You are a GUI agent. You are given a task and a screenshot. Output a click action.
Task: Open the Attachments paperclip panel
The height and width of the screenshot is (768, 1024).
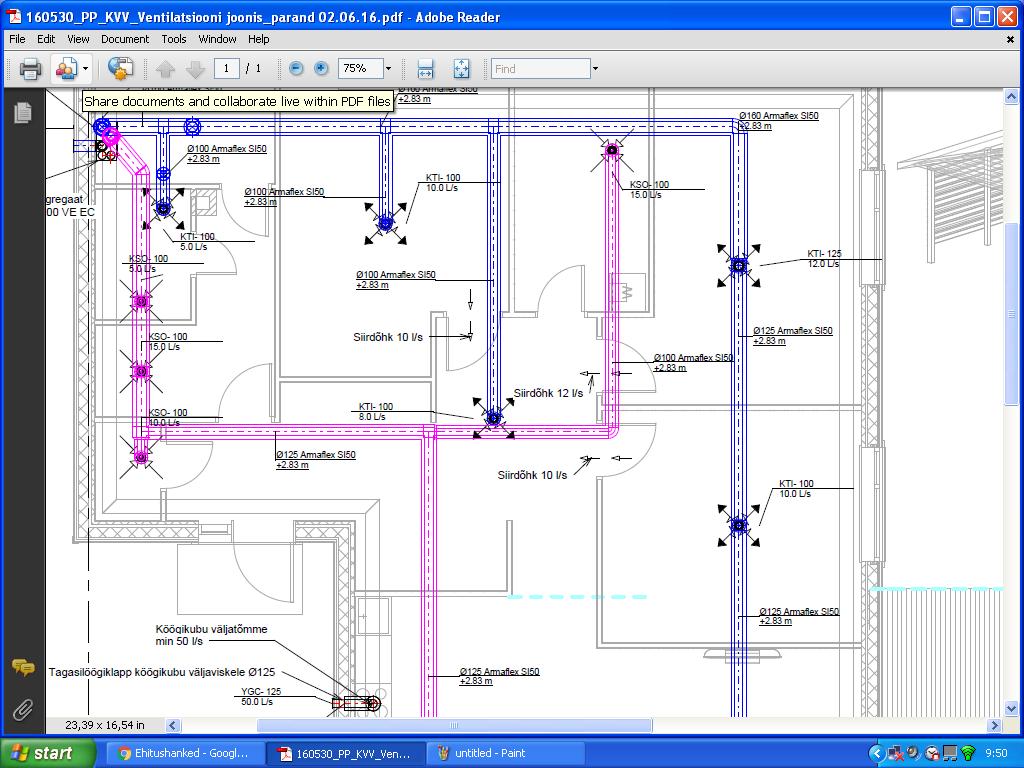click(22, 710)
